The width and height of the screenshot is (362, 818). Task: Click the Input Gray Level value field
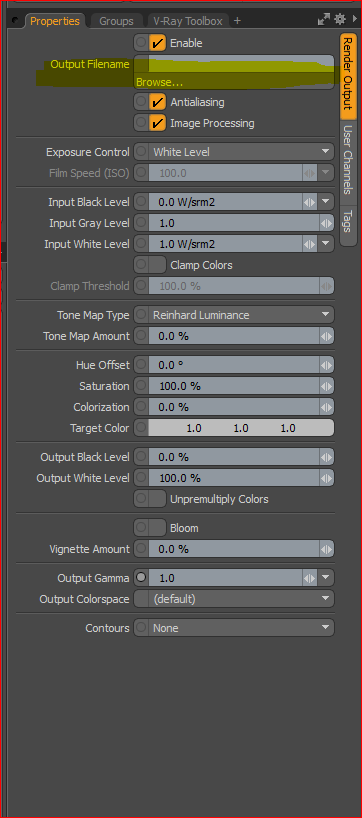click(x=234, y=223)
